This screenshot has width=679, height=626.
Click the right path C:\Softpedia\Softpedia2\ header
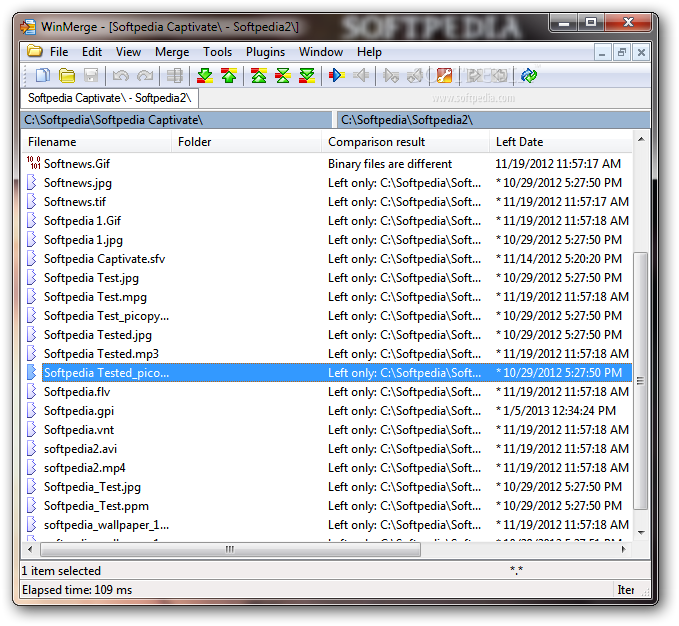[x=494, y=120]
